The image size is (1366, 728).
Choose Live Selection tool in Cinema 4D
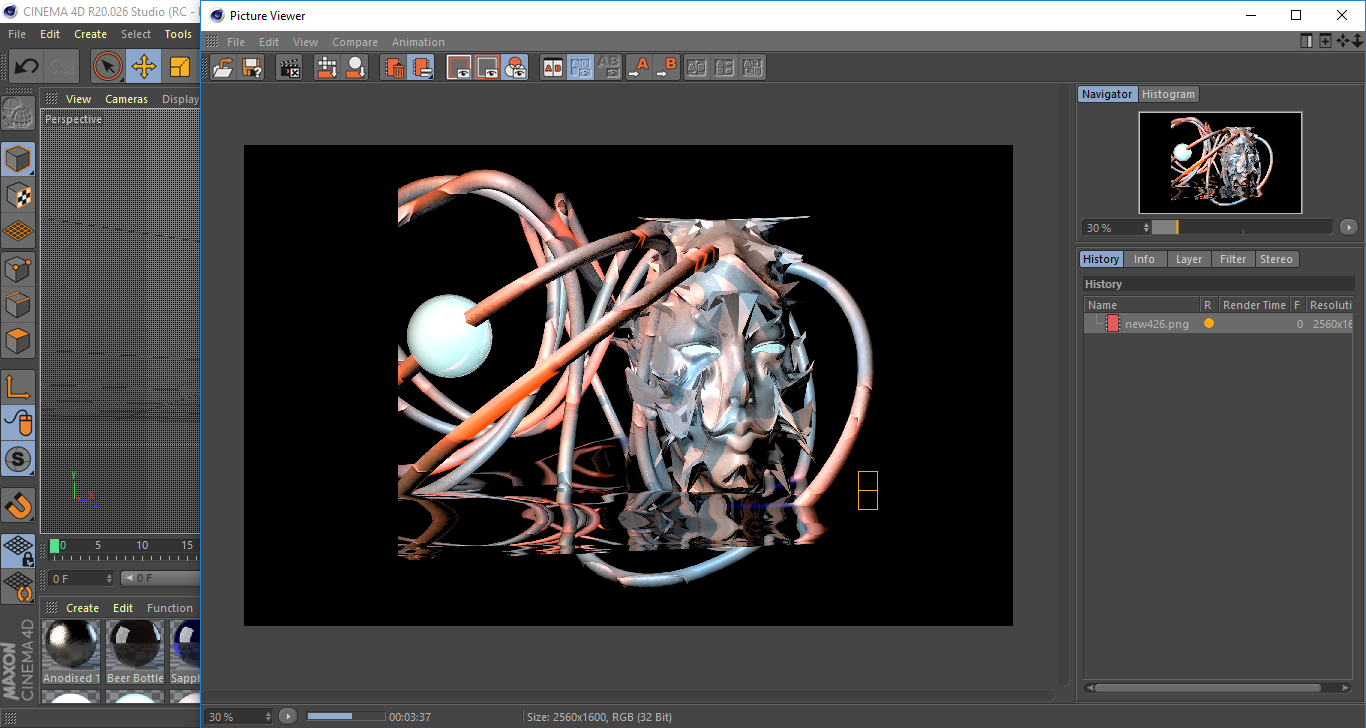[108, 67]
